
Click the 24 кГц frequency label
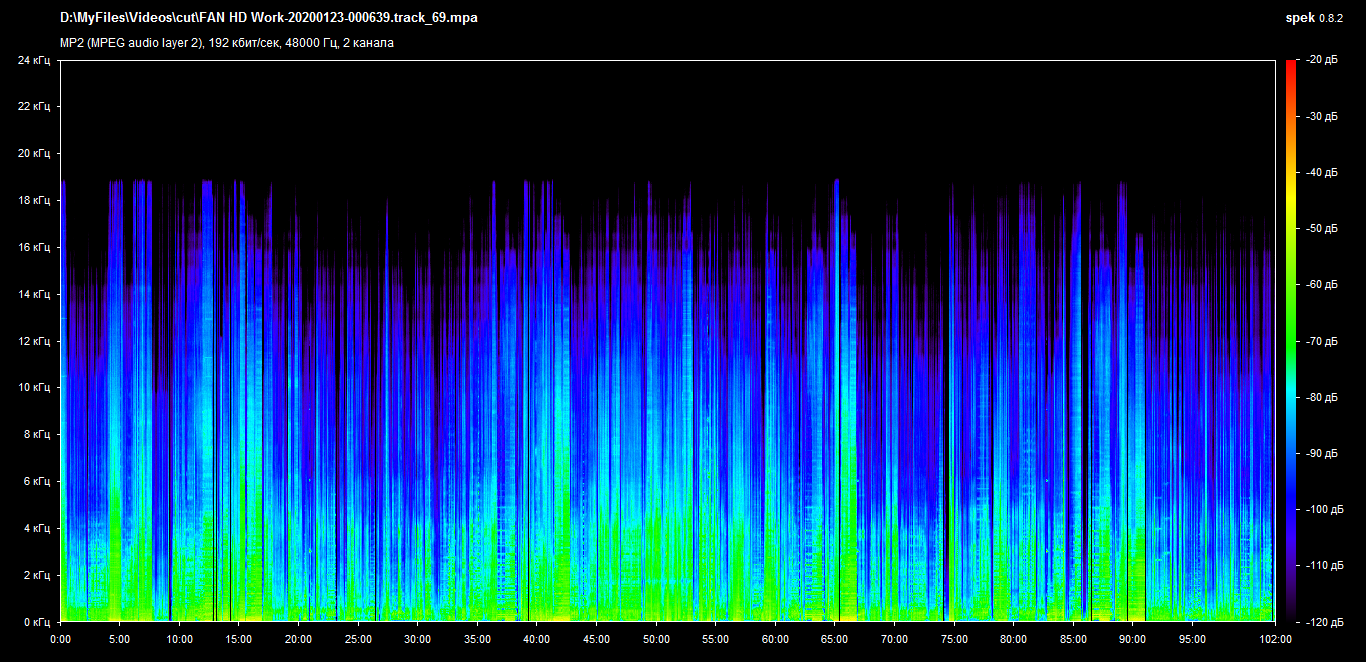point(34,60)
